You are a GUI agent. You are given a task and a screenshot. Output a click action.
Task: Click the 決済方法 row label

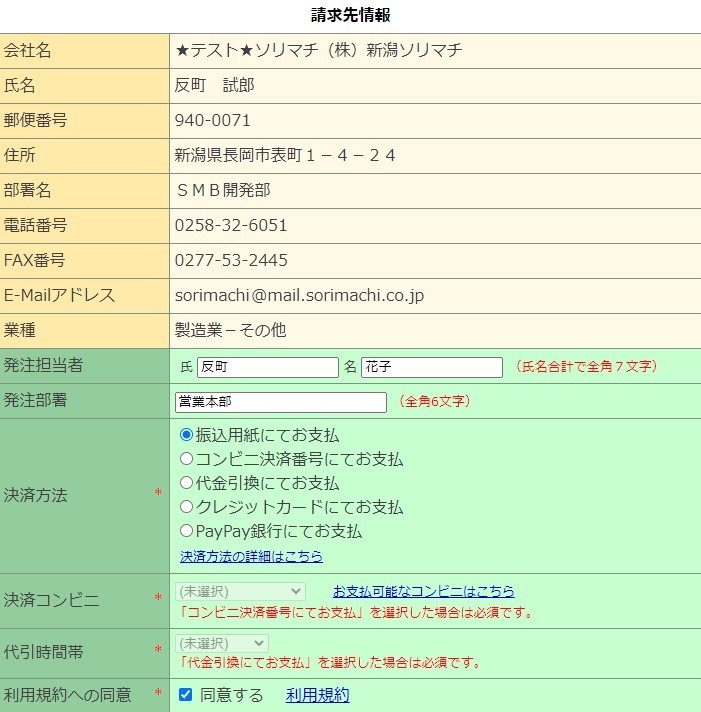[x=35, y=495]
